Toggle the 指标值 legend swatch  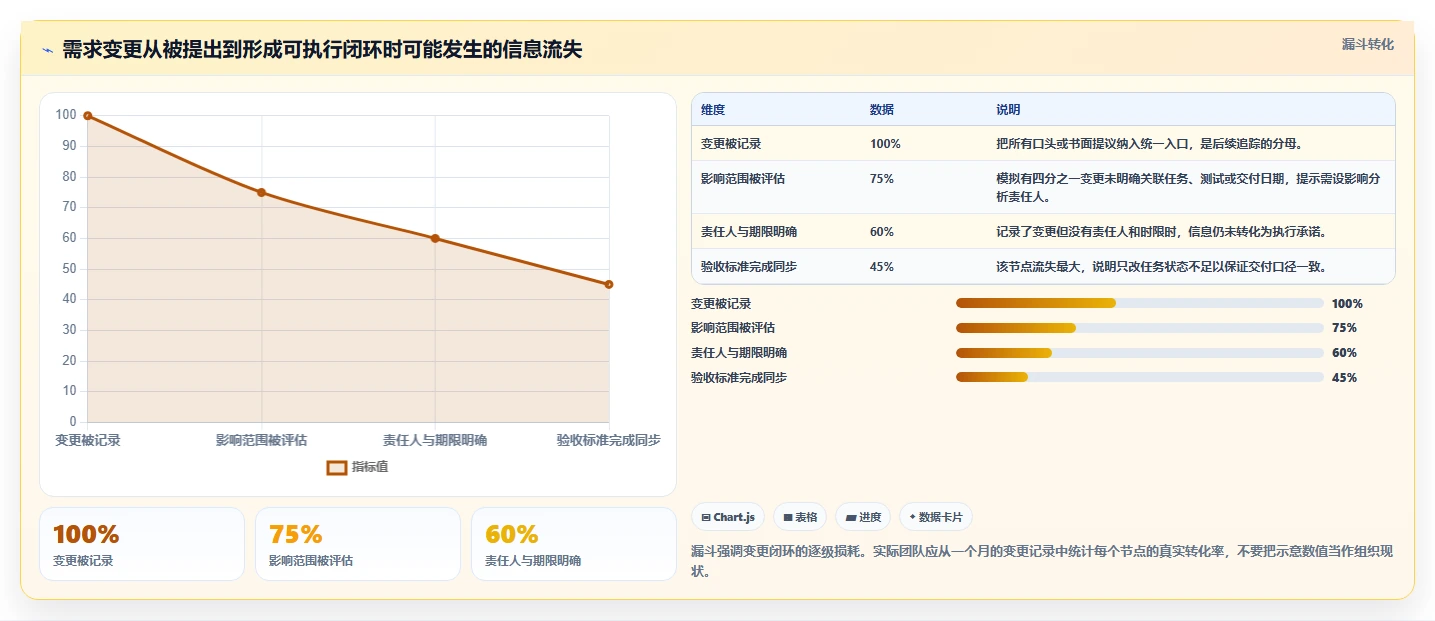pos(337,467)
